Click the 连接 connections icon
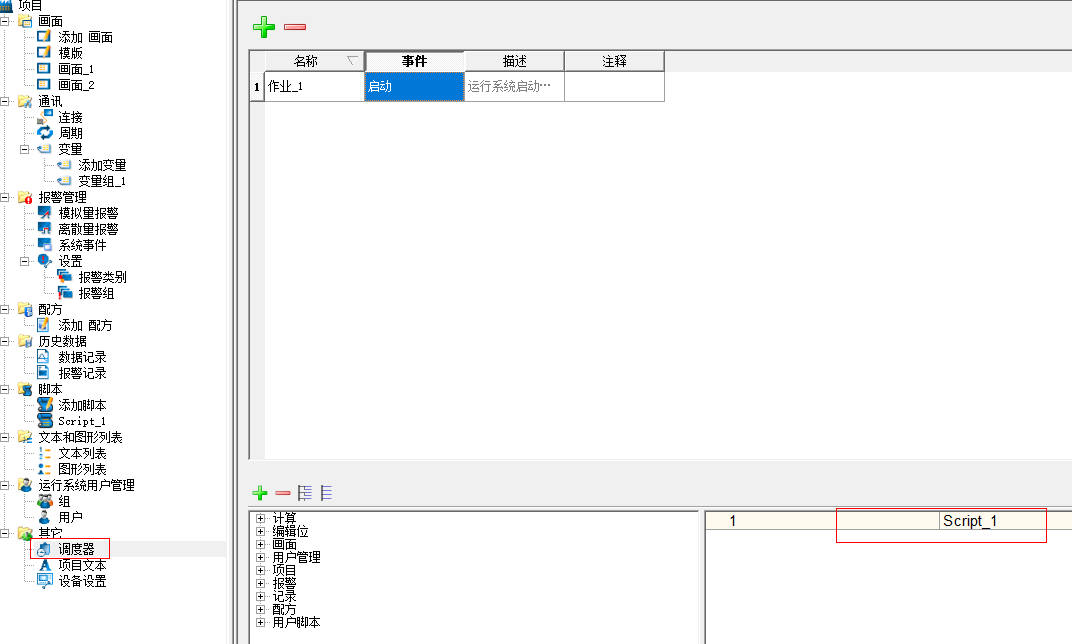 pyautogui.click(x=44, y=117)
